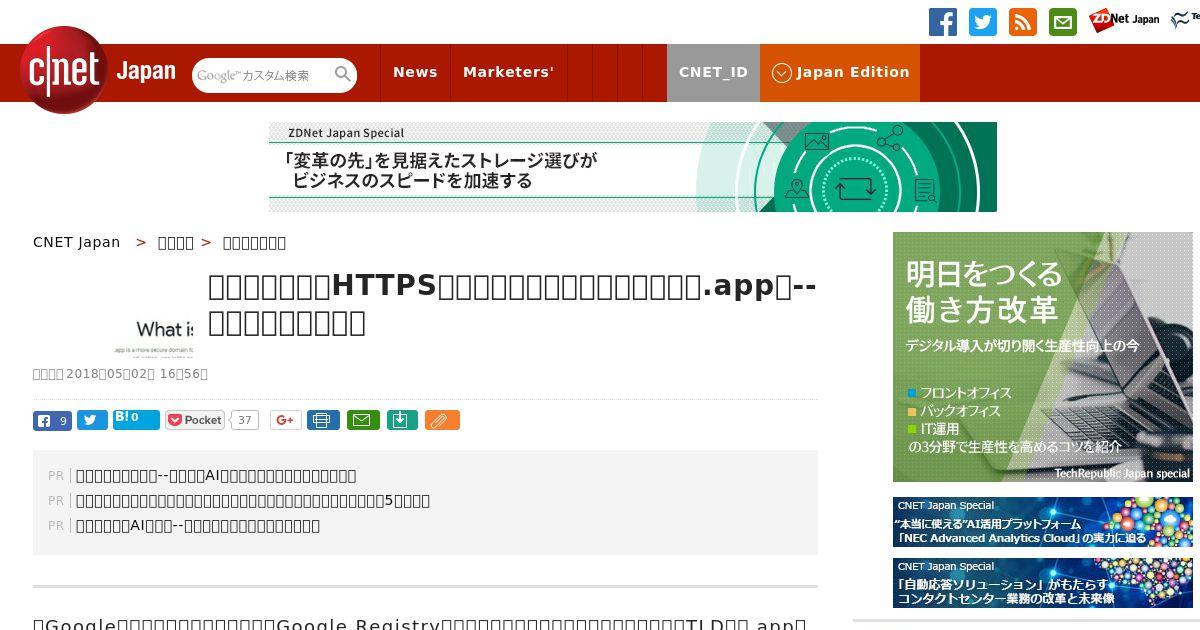Save article with teal download icon

402,420
